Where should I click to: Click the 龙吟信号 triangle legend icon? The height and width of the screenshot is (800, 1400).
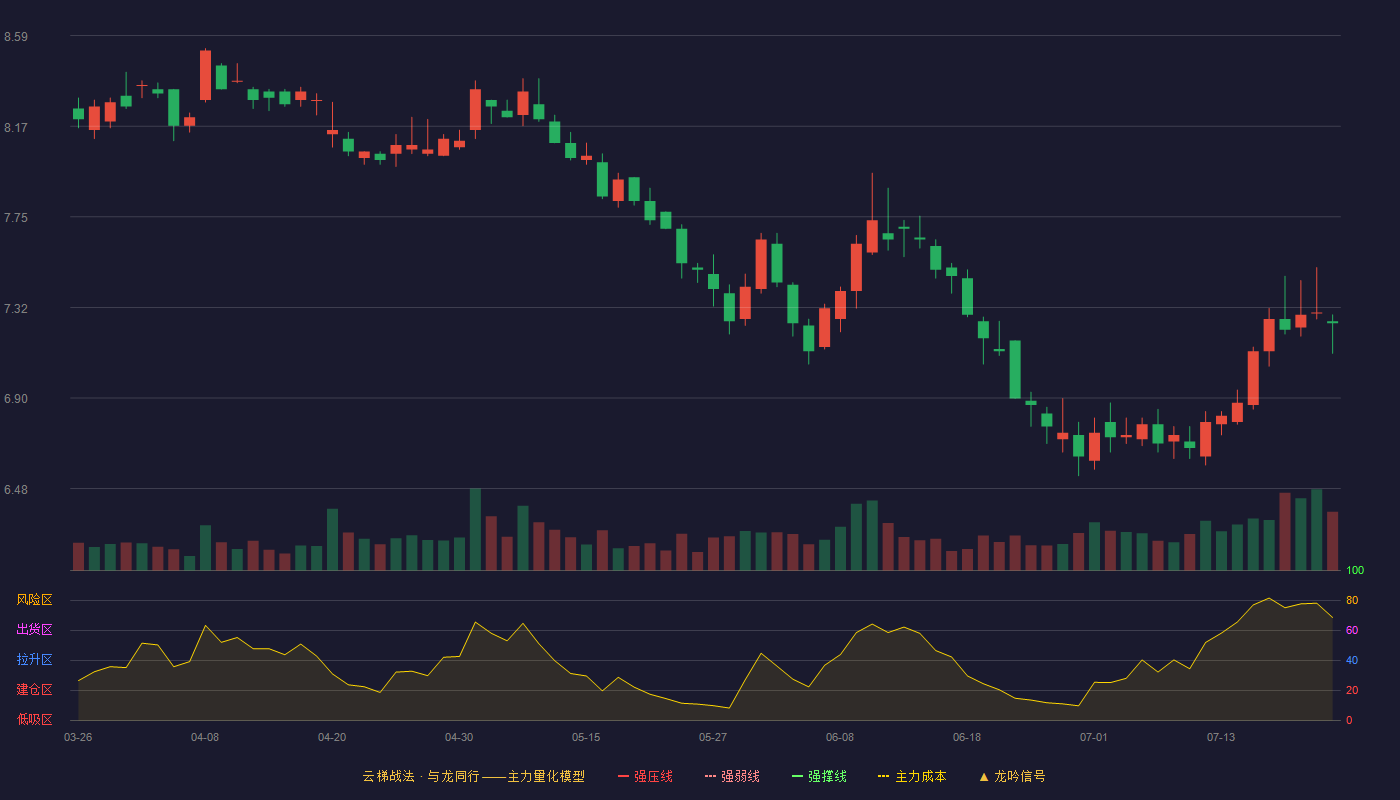click(983, 776)
